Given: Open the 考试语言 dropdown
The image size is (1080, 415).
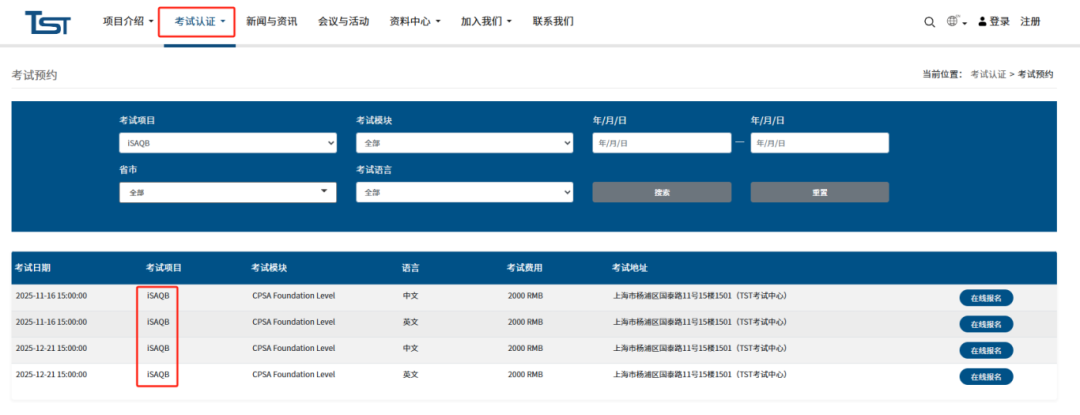Looking at the screenshot, I should [x=464, y=192].
